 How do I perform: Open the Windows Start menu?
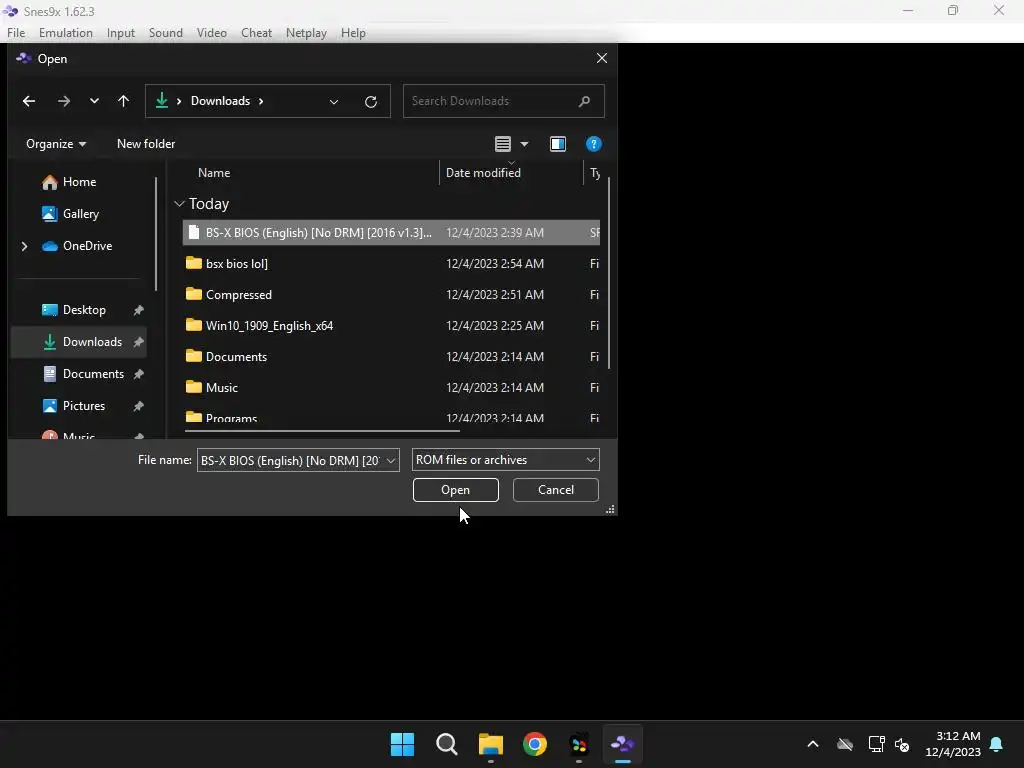tap(402, 744)
